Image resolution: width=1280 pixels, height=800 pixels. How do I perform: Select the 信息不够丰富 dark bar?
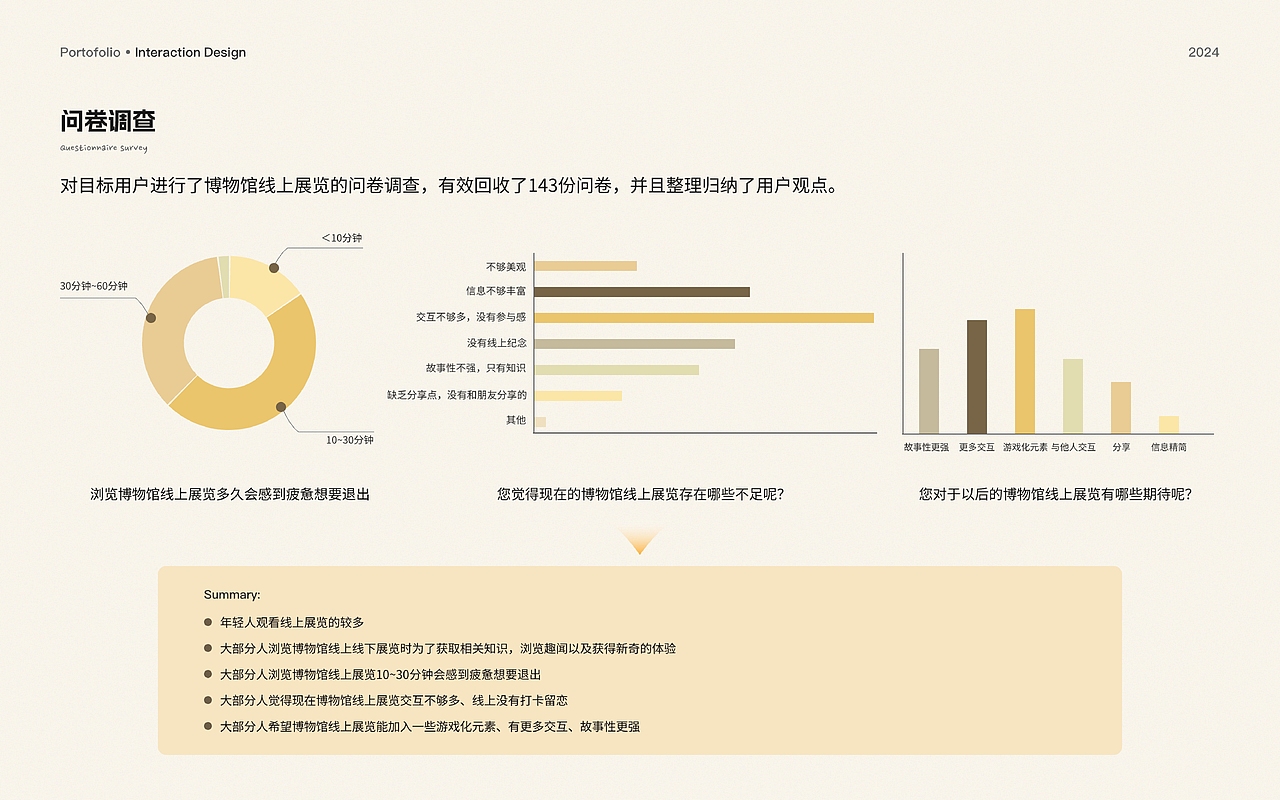coord(640,291)
